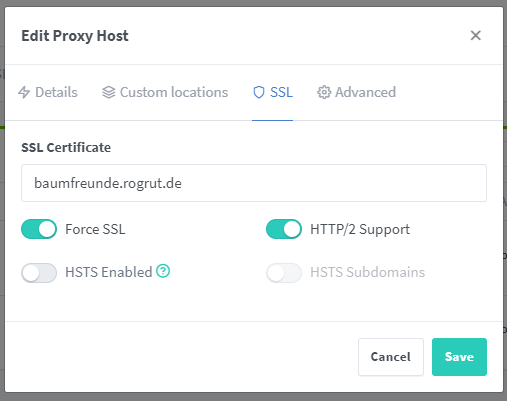Click the layers icon for Custom locations
507x401 pixels.
point(109,92)
